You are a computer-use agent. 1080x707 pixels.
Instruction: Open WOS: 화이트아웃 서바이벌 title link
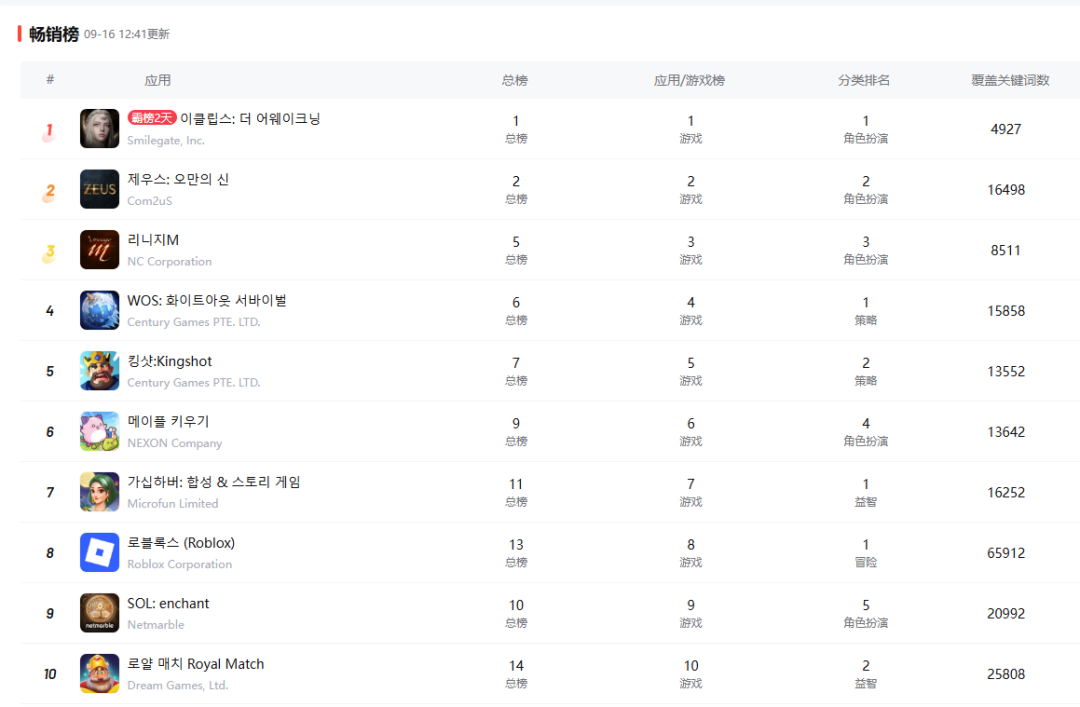(207, 300)
